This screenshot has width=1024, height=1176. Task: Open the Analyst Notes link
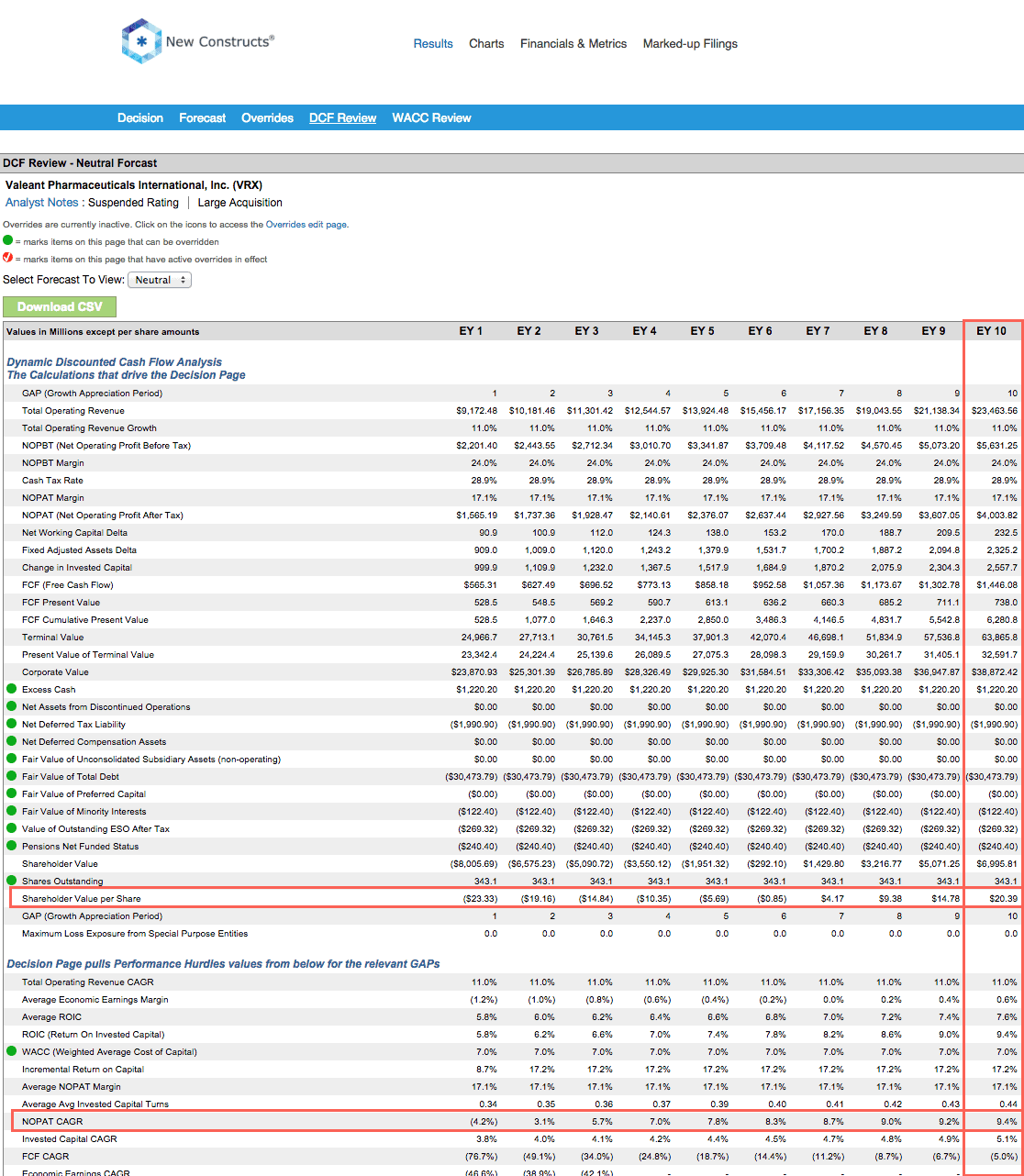point(42,203)
